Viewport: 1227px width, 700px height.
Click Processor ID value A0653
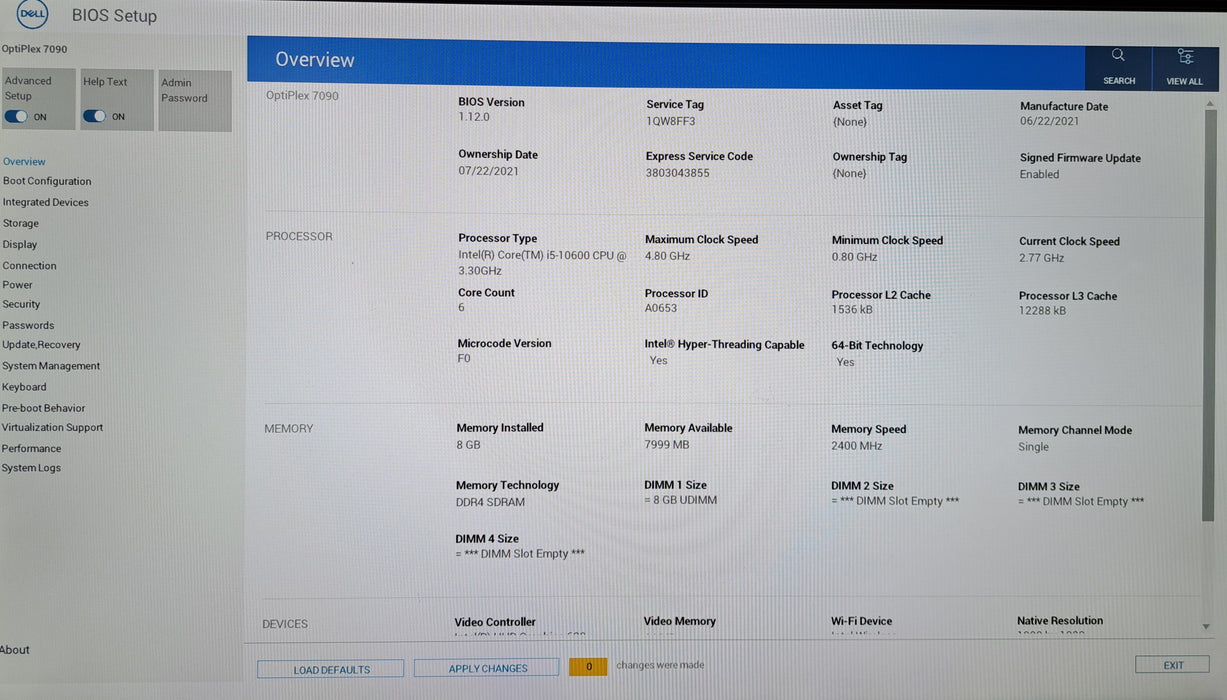(x=661, y=309)
